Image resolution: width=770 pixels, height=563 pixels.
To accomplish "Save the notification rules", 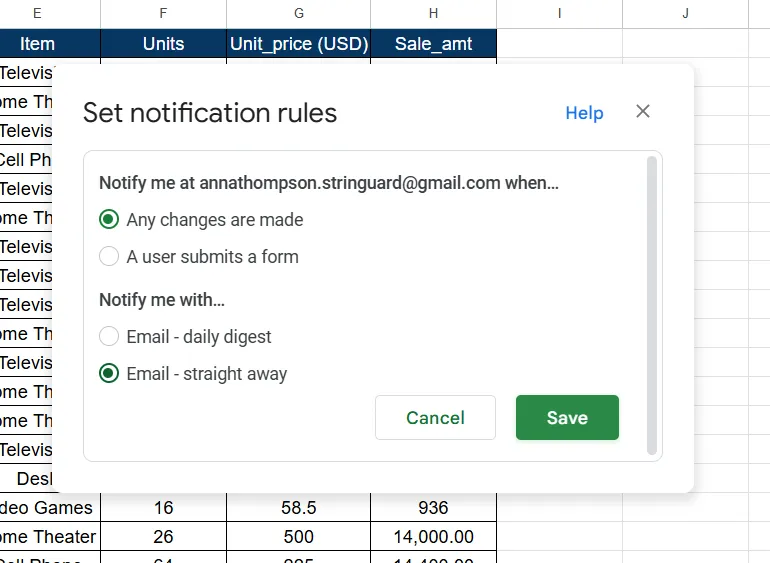I will coord(567,418).
